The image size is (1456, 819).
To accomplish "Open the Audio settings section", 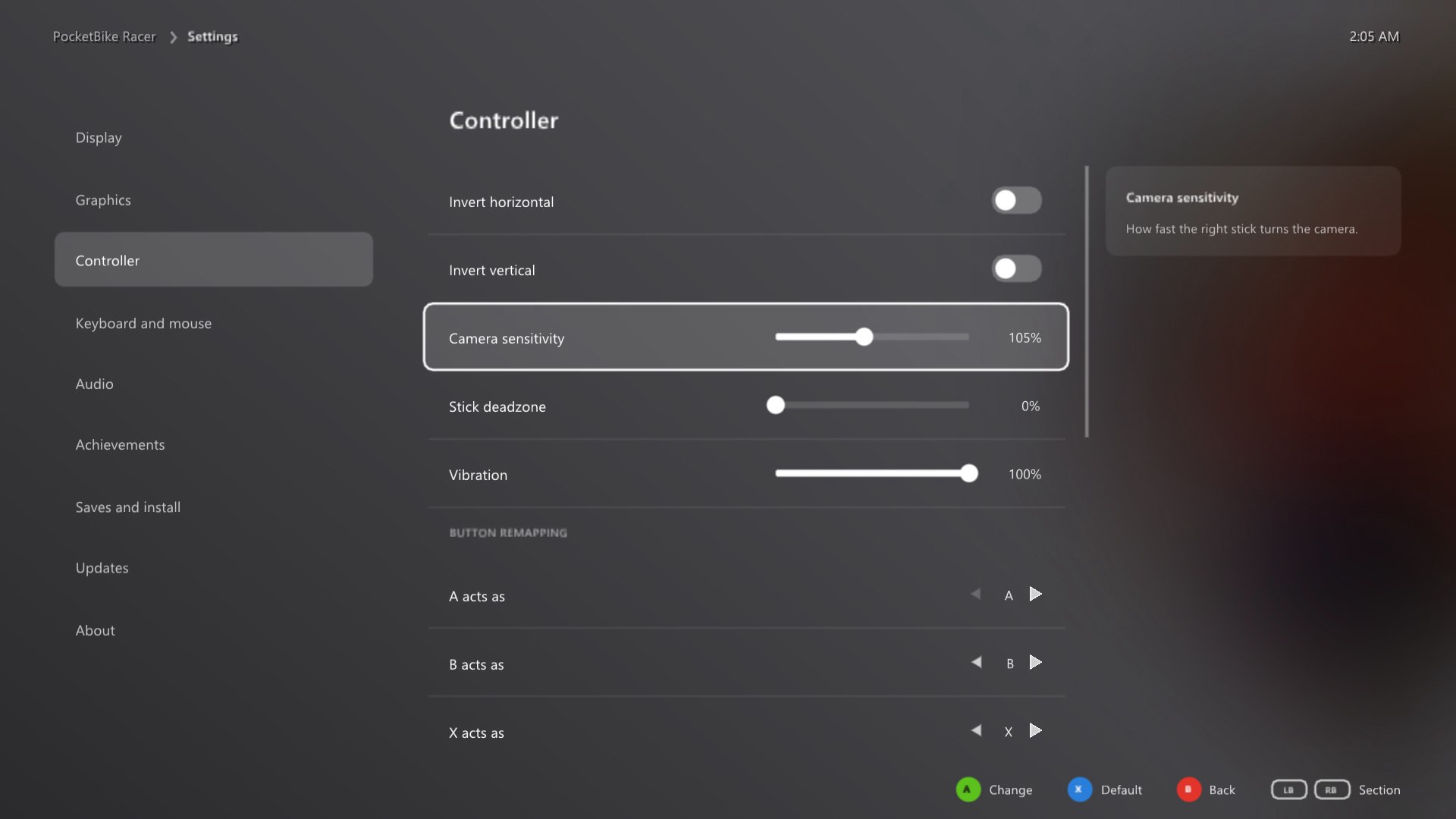I will coord(213,384).
